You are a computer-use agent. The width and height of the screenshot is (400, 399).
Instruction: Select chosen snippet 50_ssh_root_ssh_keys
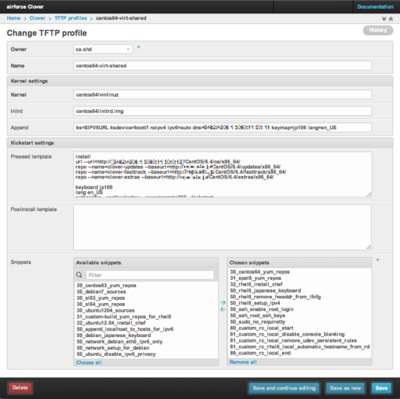[257, 315]
